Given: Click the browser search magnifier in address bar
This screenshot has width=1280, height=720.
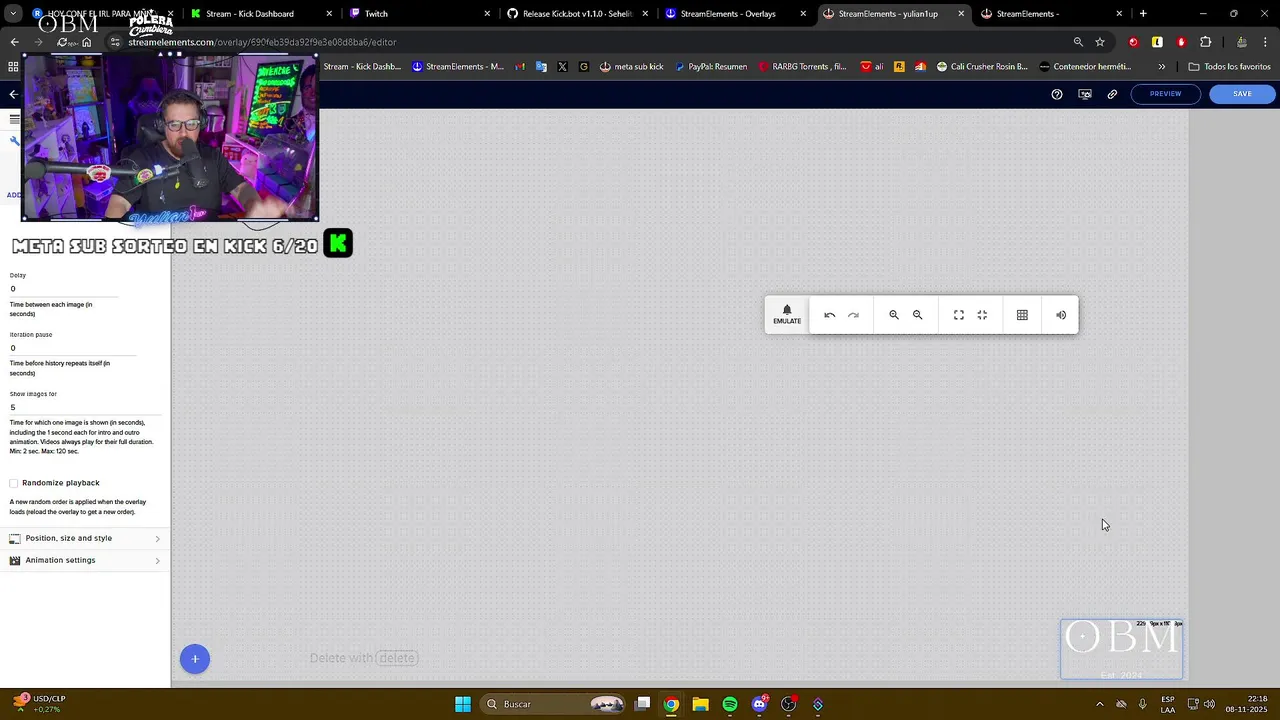Looking at the screenshot, I should 1078,42.
